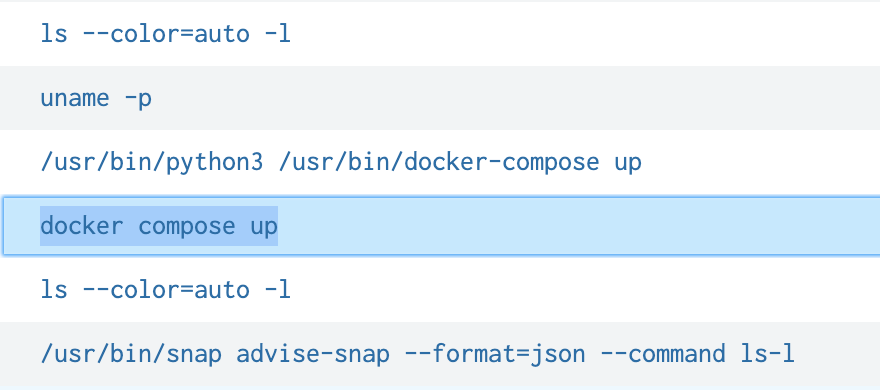
Task: Click "--command ls-l" text in snap row
Action: click(698, 354)
